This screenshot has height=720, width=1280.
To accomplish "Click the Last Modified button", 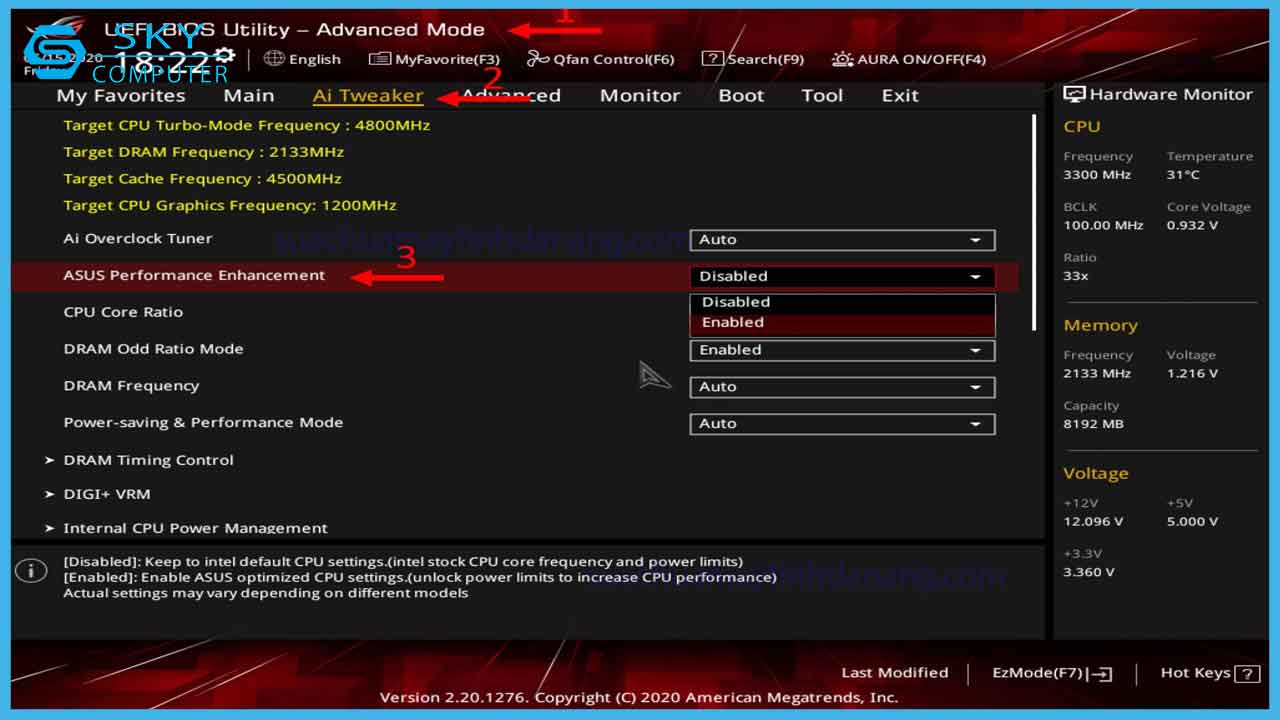I will [x=894, y=673].
